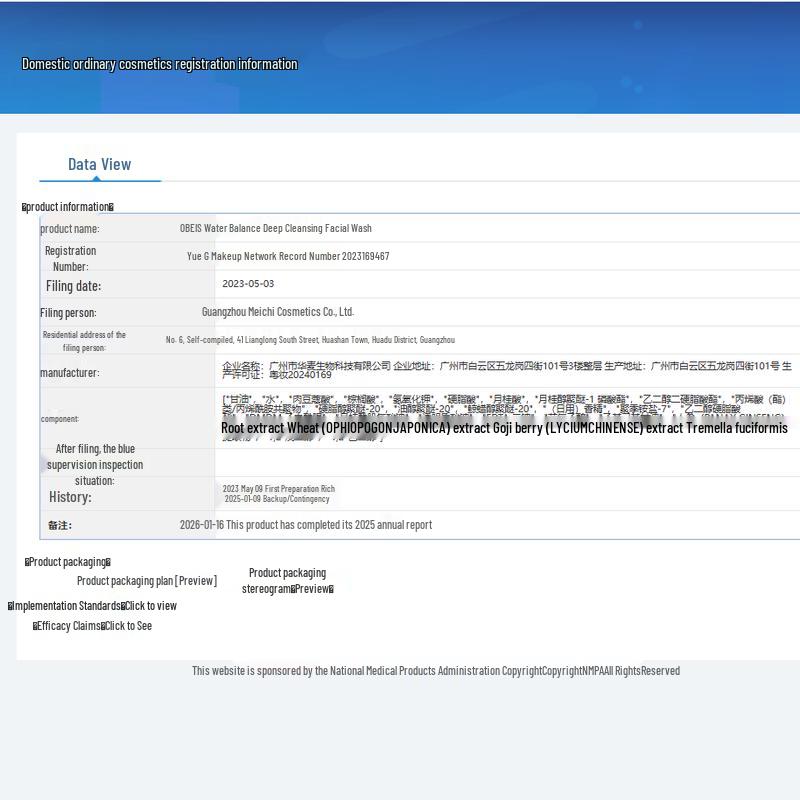The image size is (800, 800).
Task: Click the History row label
Action: pos(70,497)
